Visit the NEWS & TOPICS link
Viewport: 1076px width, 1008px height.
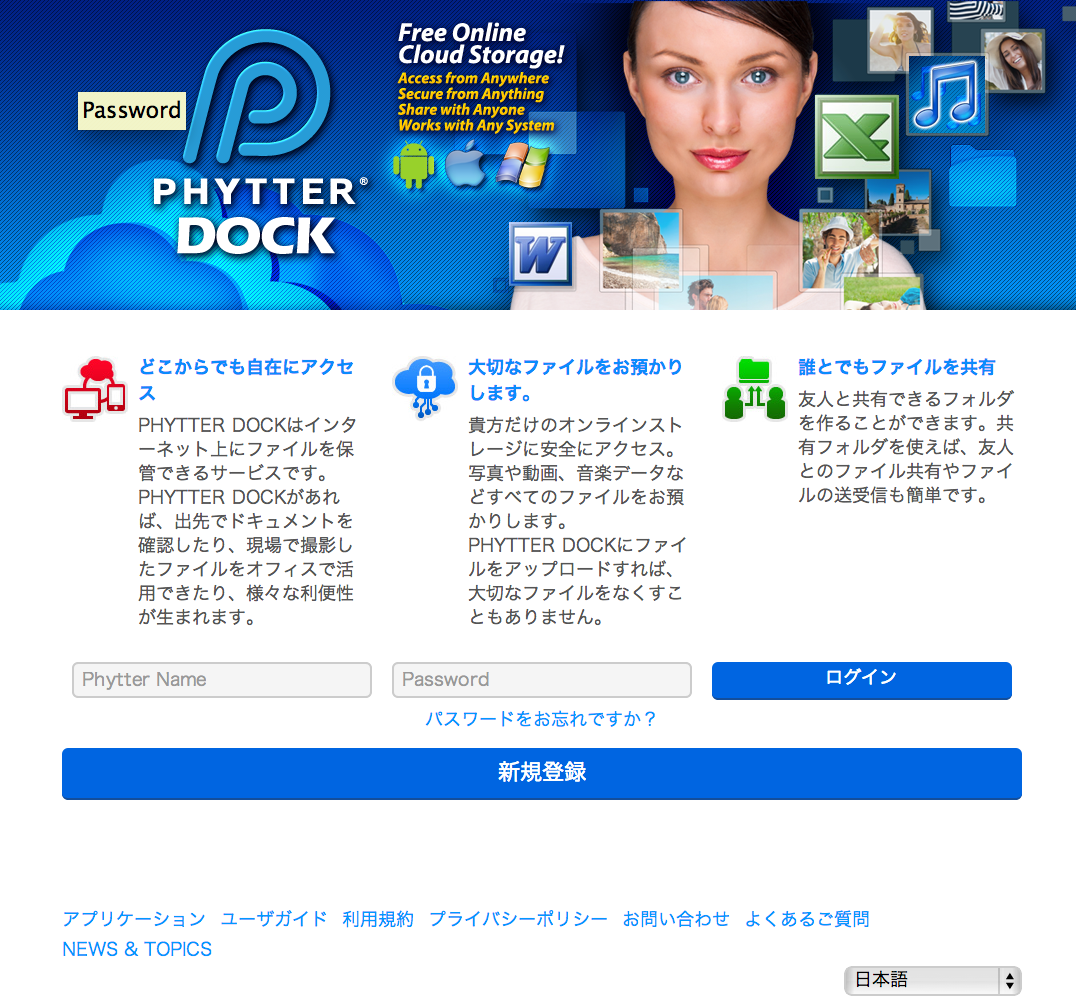click(137, 949)
